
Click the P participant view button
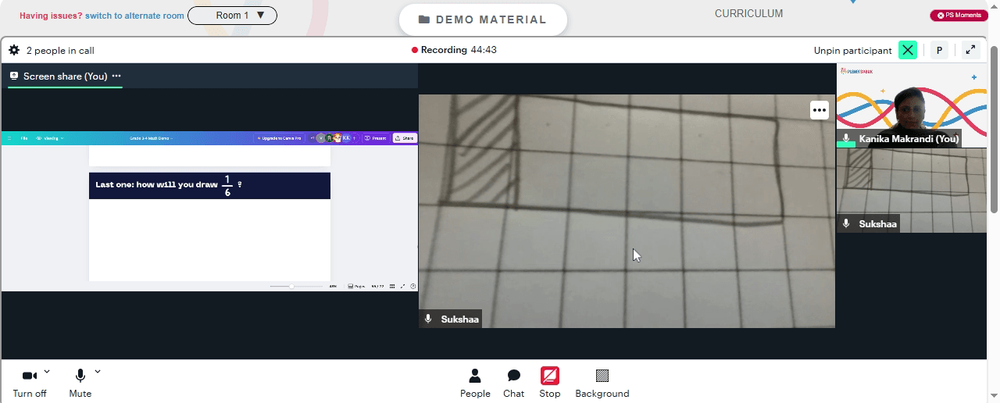coord(939,50)
